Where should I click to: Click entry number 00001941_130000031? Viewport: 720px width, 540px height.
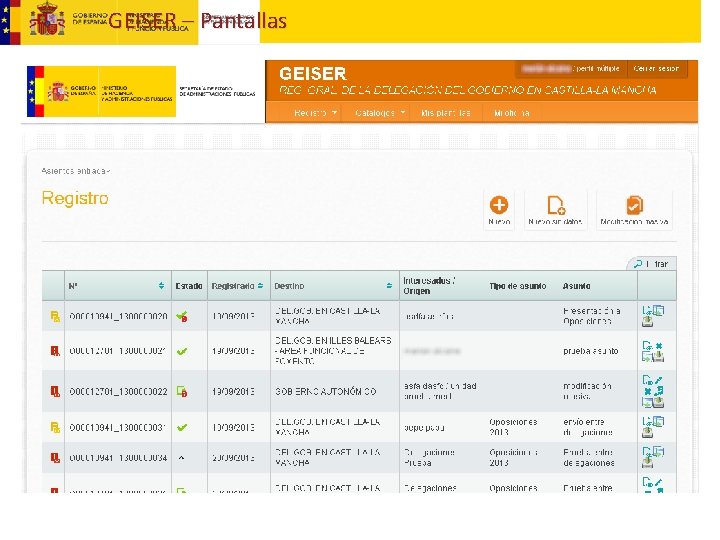118,428
